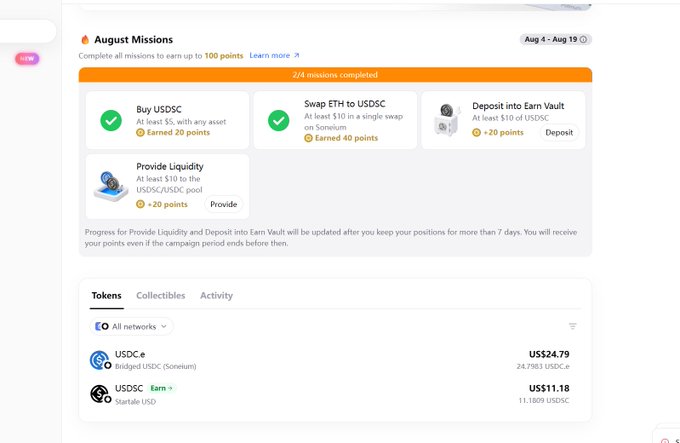Open the Activity tab
Screen dimensions: 680x443
click(x=216, y=296)
